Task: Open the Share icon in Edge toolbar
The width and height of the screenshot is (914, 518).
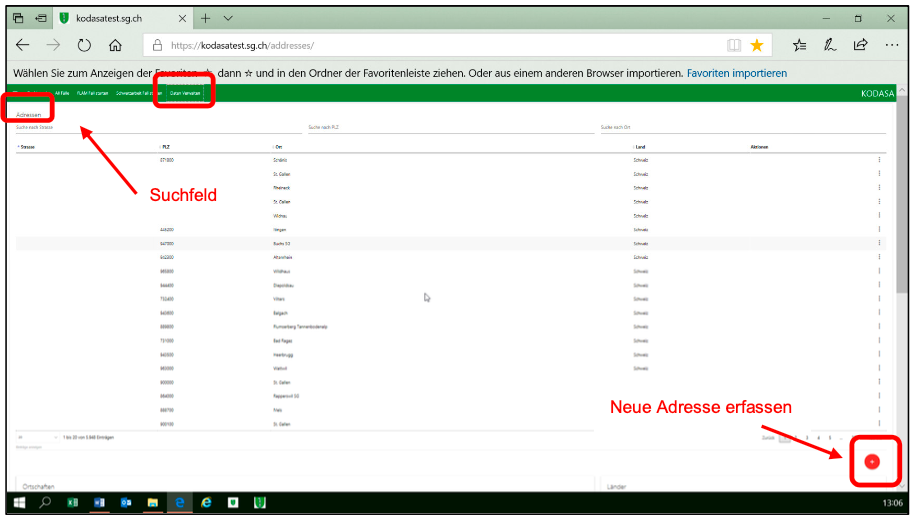Action: (x=860, y=45)
